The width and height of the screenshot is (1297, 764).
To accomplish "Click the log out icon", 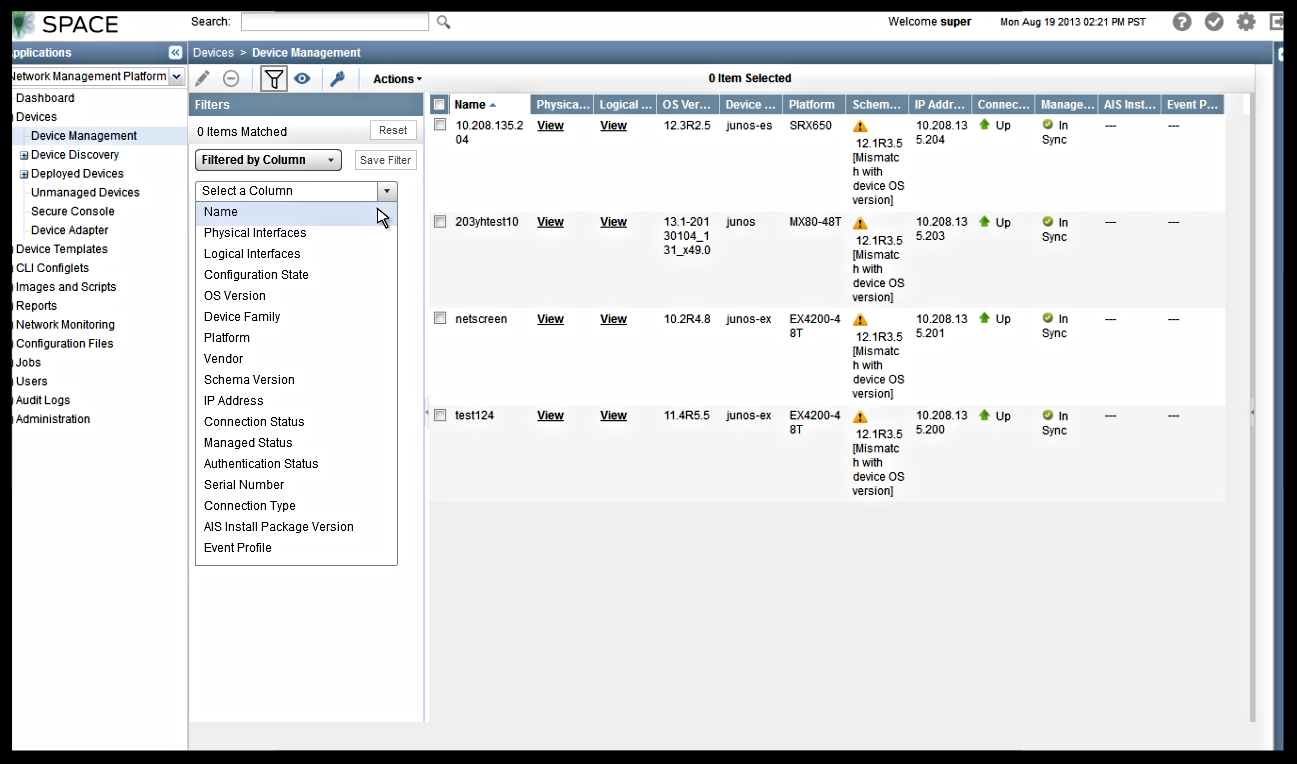I will (x=1276, y=22).
